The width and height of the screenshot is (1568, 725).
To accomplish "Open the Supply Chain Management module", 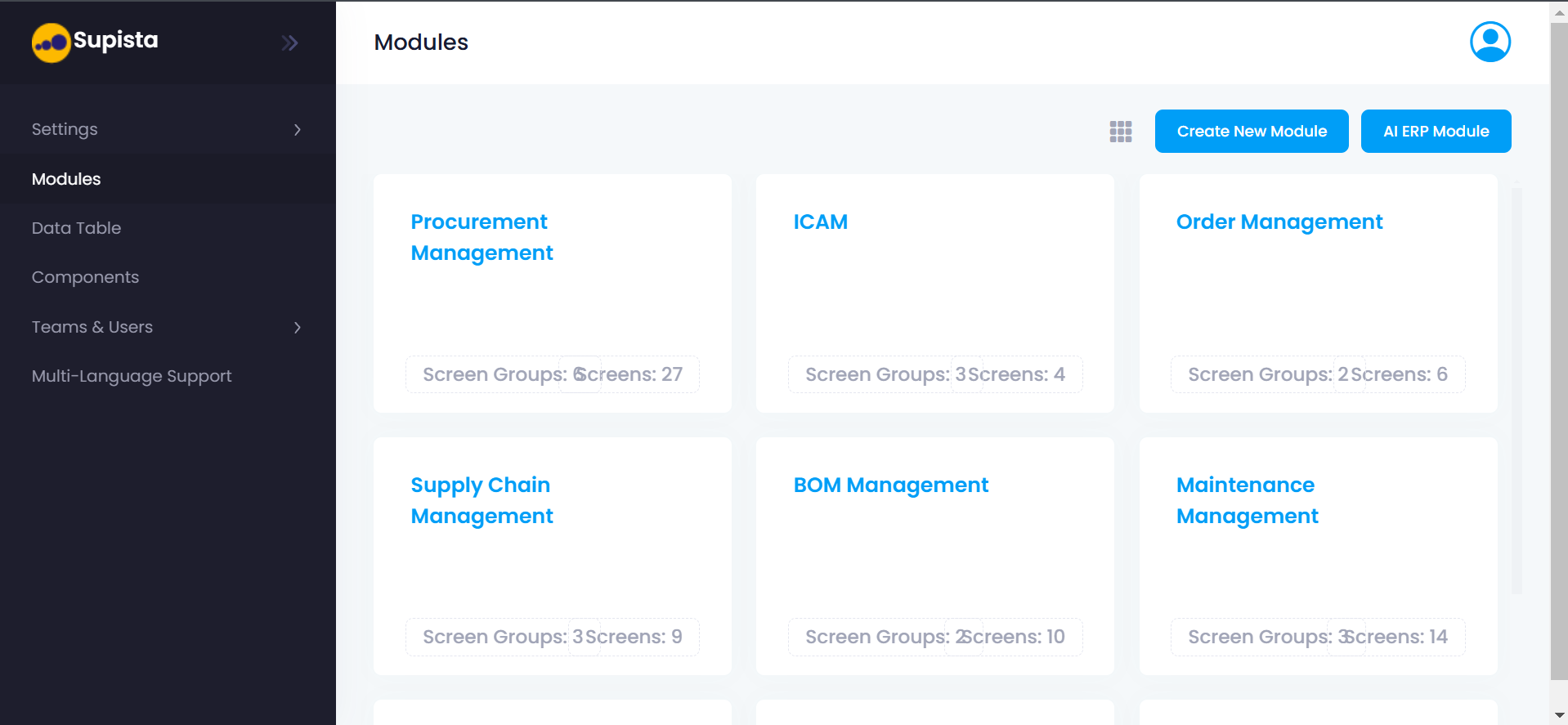I will coord(482,500).
